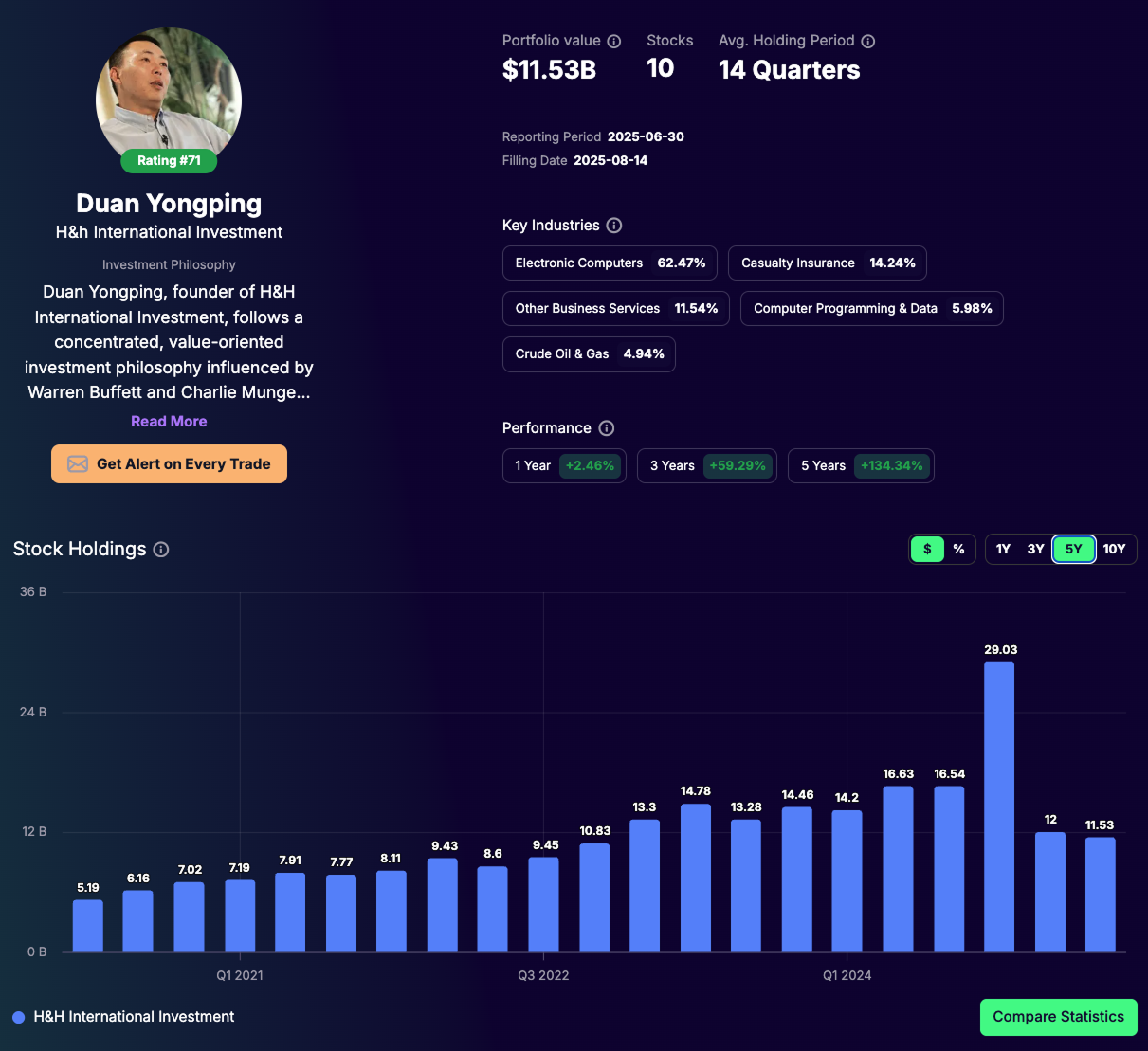
Task: Click blue legend dot for H&H International
Action: [x=19, y=1017]
